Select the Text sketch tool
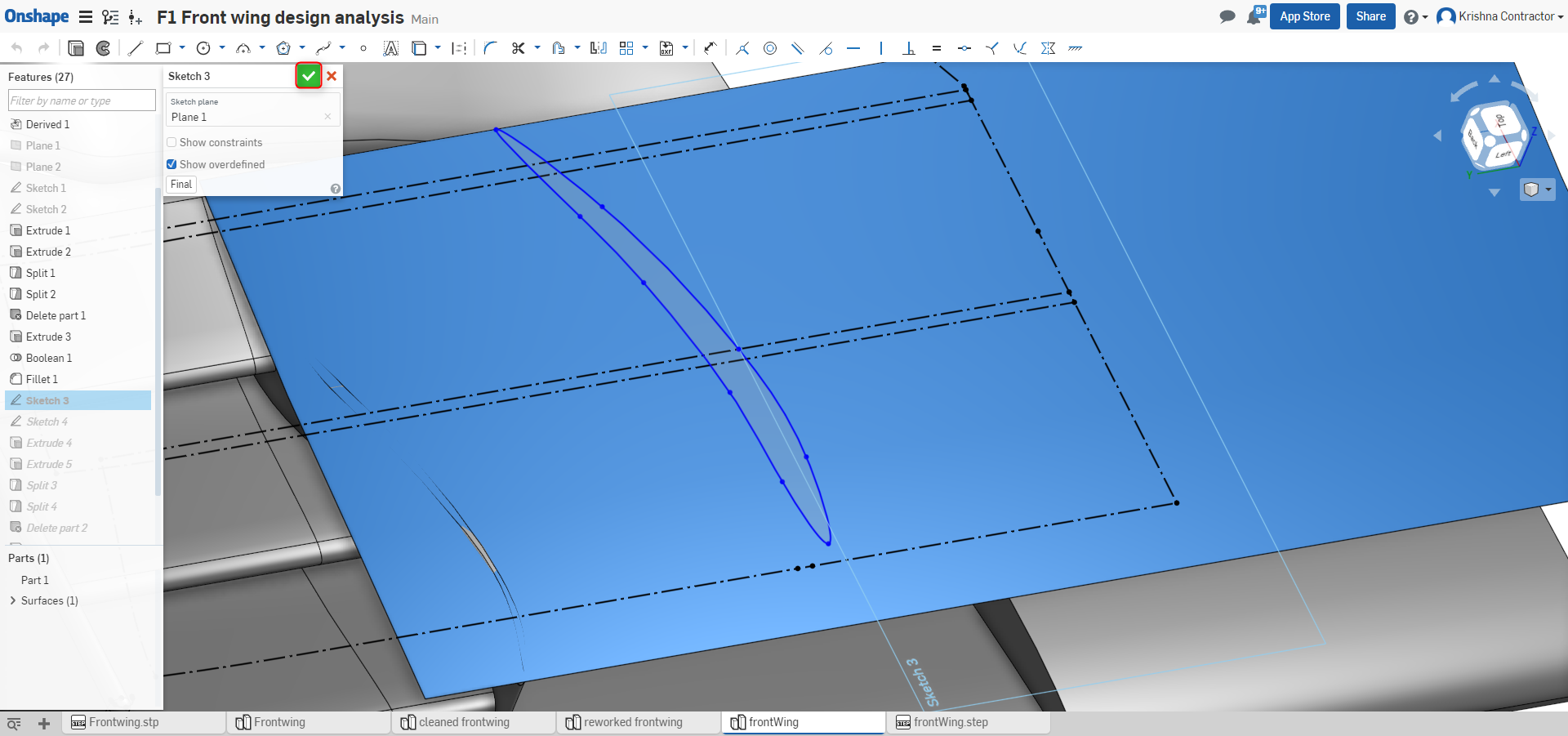This screenshot has height=736, width=1568. 391,48
